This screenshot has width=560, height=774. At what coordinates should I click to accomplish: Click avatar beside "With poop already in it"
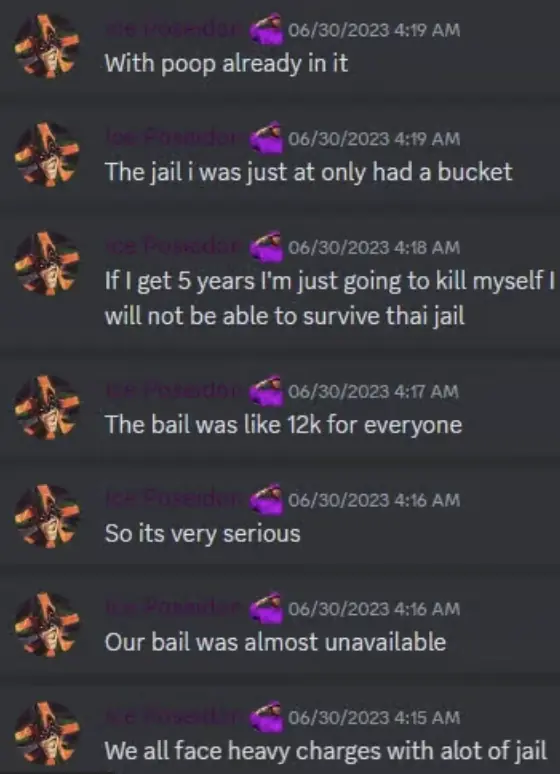click(47, 46)
